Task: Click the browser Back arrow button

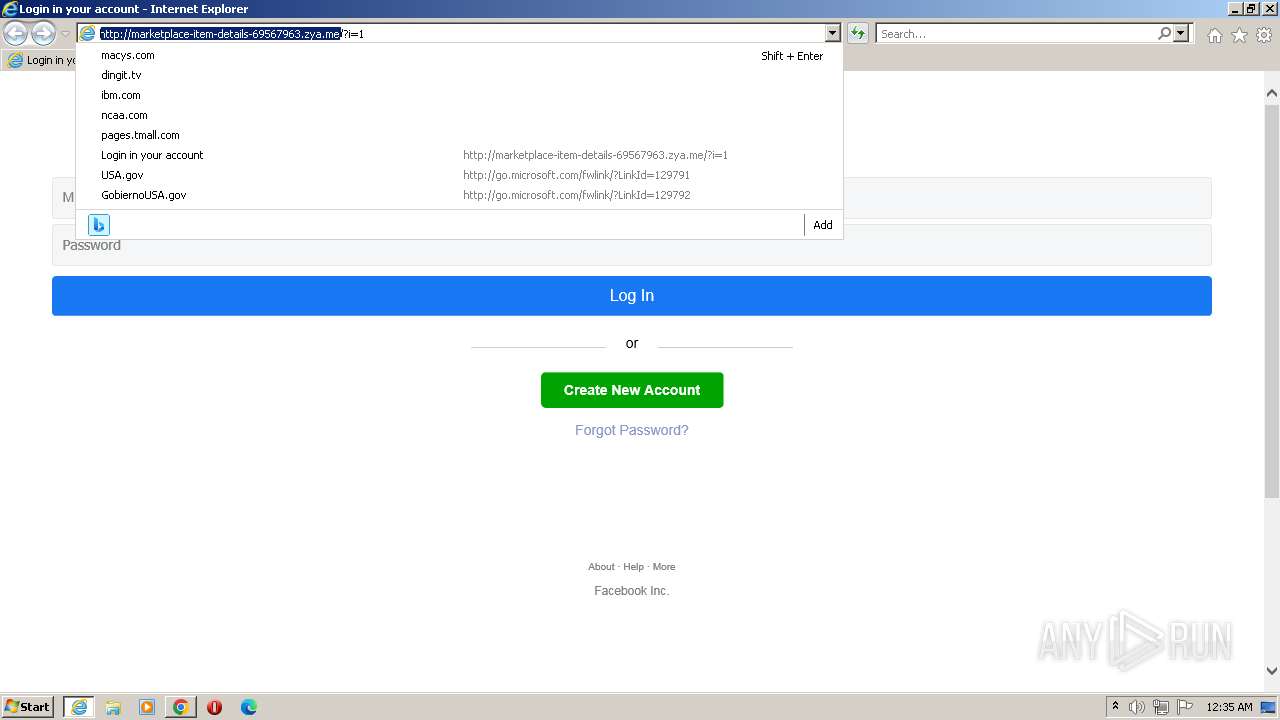Action: [x=16, y=34]
